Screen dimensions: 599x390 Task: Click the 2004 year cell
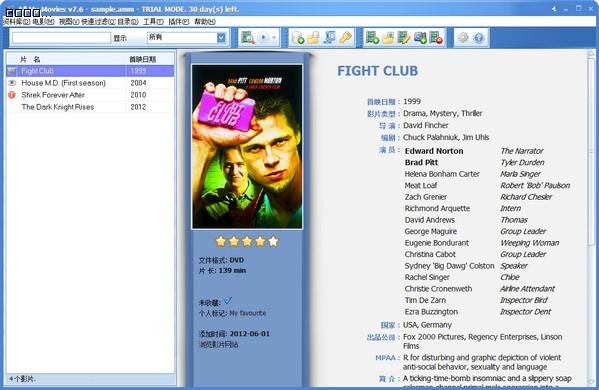pyautogui.click(x=138, y=83)
